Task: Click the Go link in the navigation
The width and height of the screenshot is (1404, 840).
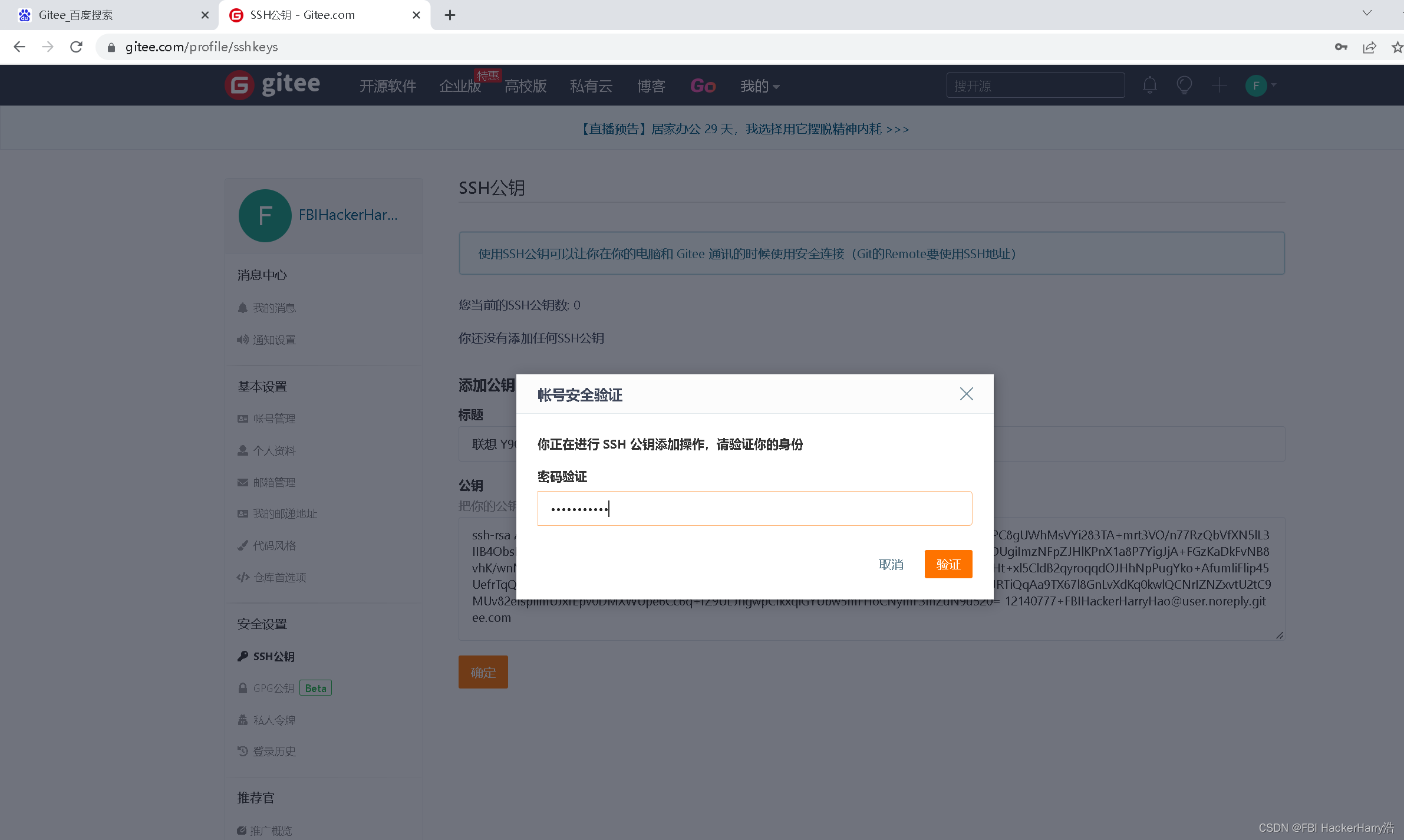Action: click(x=703, y=86)
